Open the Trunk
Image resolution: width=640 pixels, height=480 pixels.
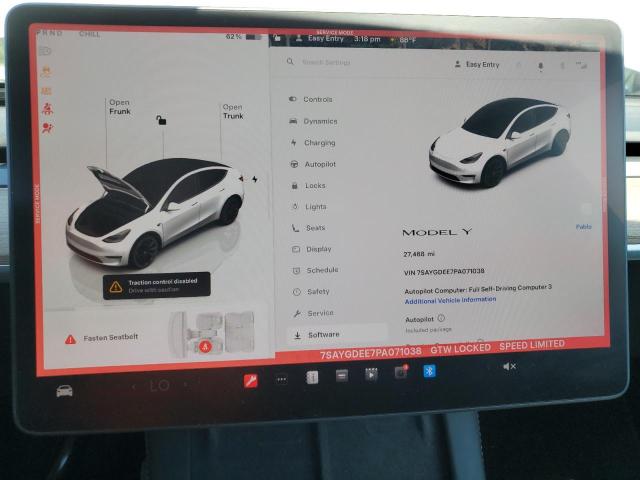tap(232, 111)
